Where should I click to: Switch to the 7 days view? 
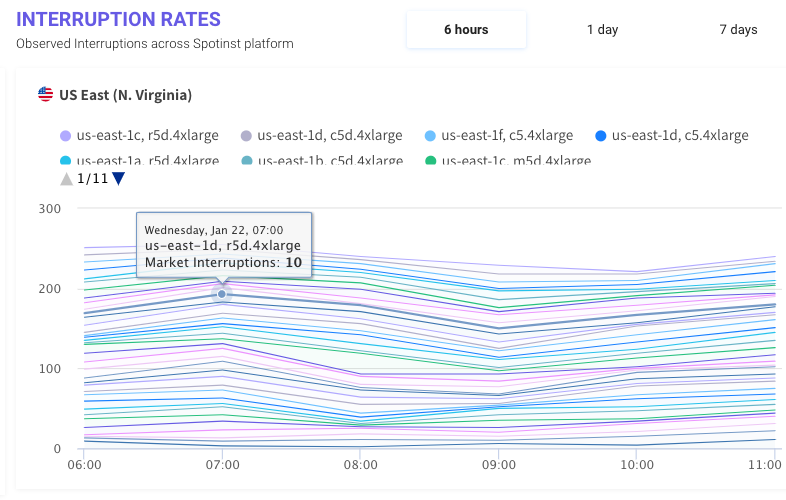point(738,30)
